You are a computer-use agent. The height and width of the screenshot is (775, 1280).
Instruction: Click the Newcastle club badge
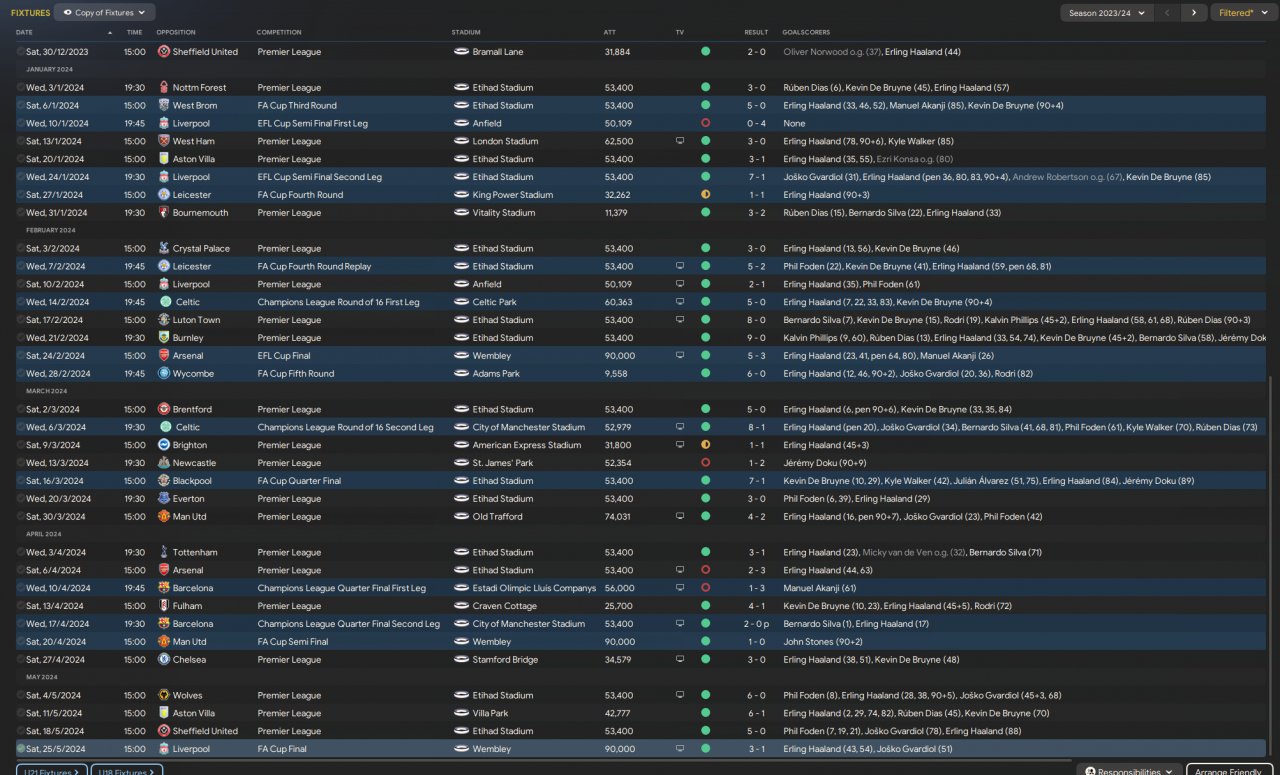(x=164, y=464)
